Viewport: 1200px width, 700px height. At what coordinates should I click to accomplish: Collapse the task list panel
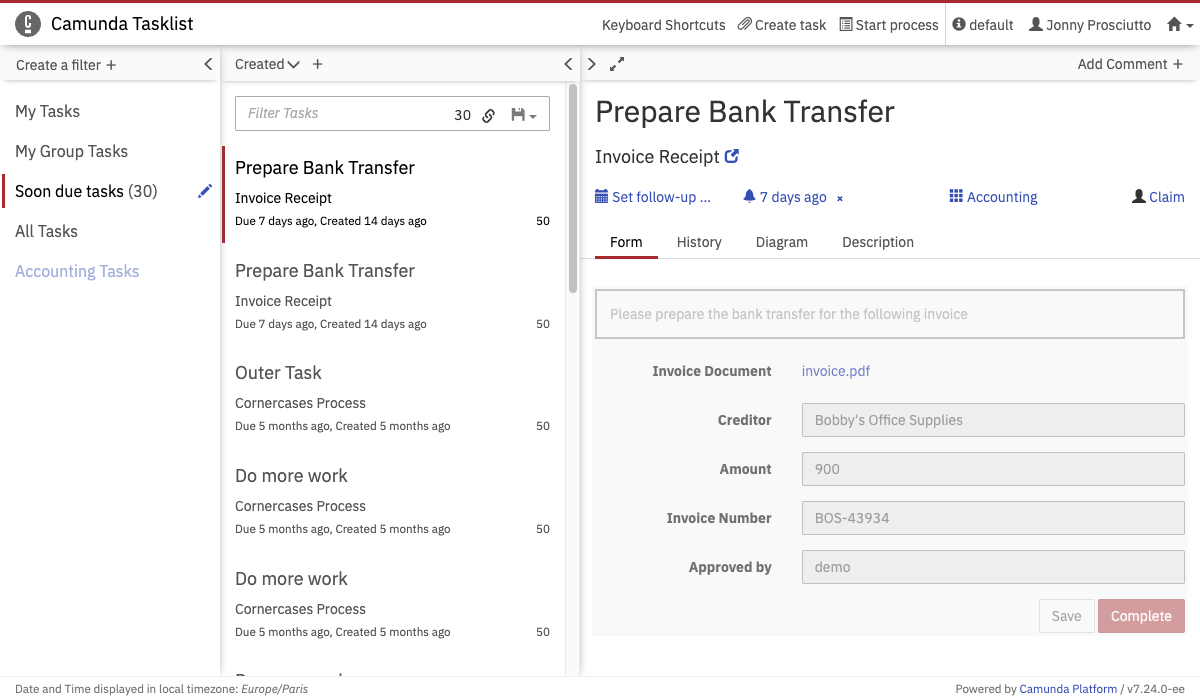coord(568,64)
